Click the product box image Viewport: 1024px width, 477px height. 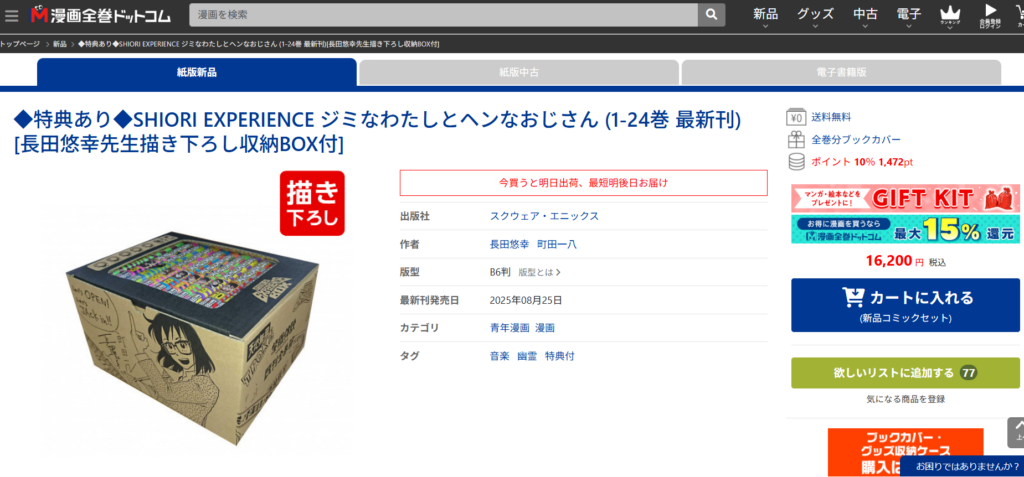(x=191, y=337)
